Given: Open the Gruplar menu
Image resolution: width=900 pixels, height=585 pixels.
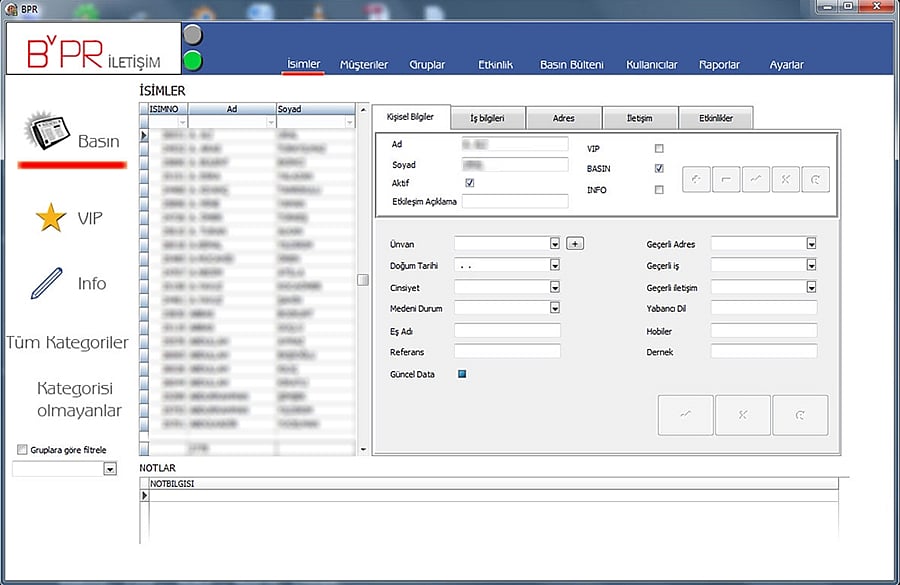Looking at the screenshot, I should (x=427, y=65).
